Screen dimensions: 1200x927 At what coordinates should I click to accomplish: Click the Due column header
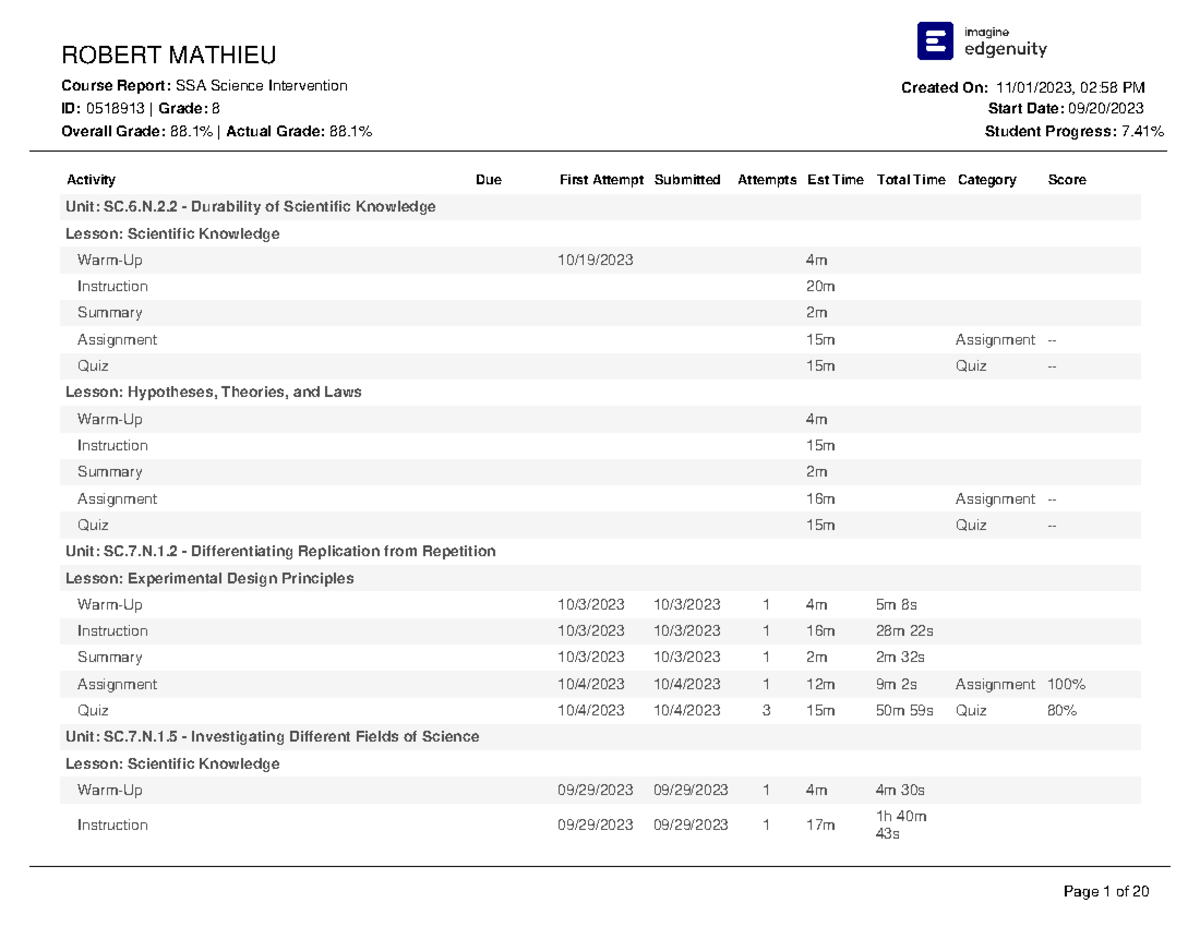(x=487, y=180)
